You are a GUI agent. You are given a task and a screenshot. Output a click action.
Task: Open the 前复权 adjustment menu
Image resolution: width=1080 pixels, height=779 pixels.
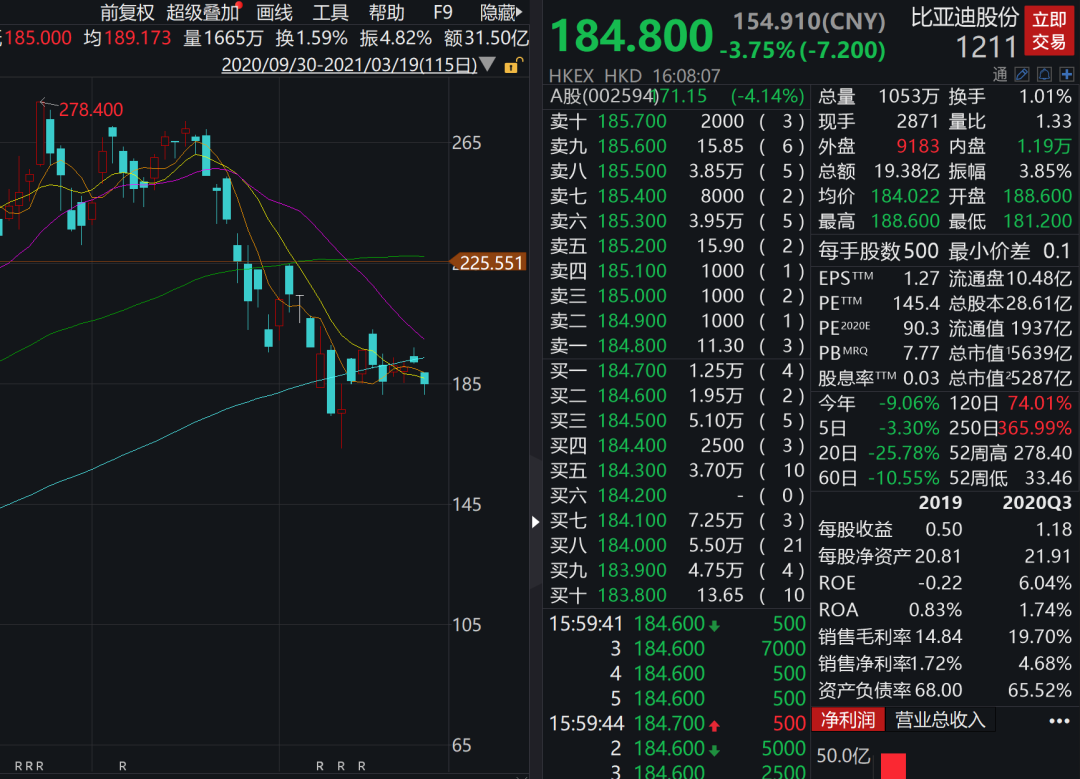pyautogui.click(x=127, y=12)
